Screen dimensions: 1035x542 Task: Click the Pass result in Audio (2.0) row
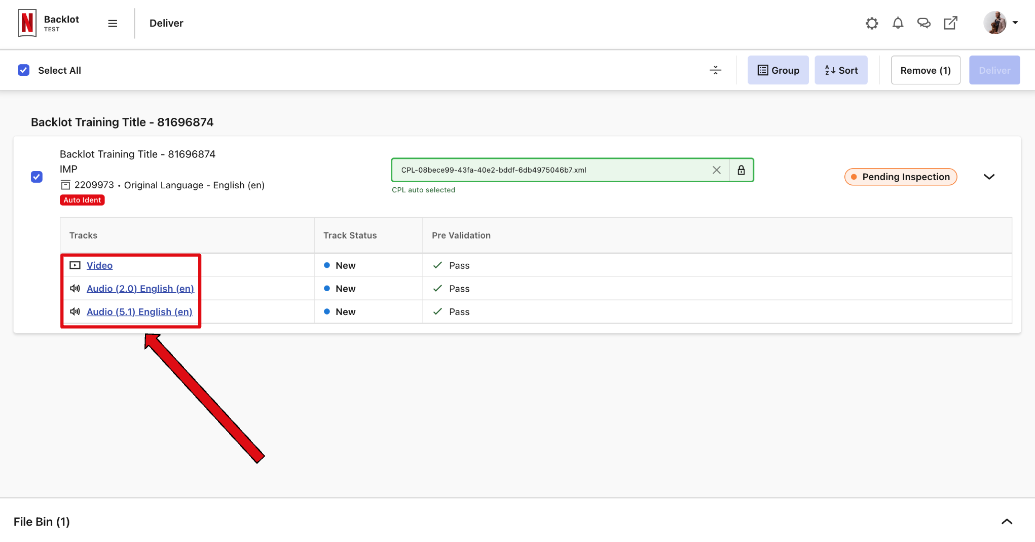pos(451,288)
